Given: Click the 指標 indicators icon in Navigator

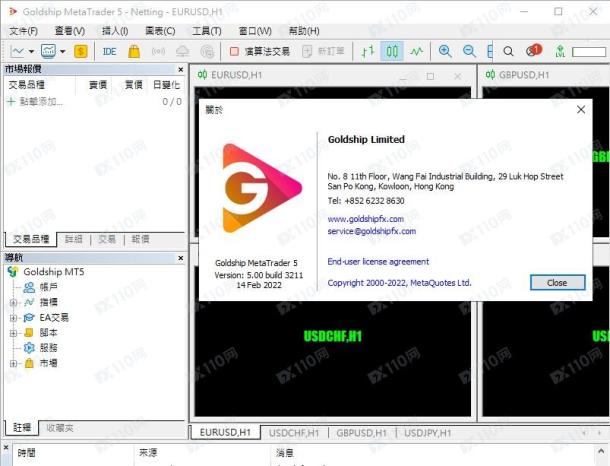Looking at the screenshot, I should coord(29,302).
